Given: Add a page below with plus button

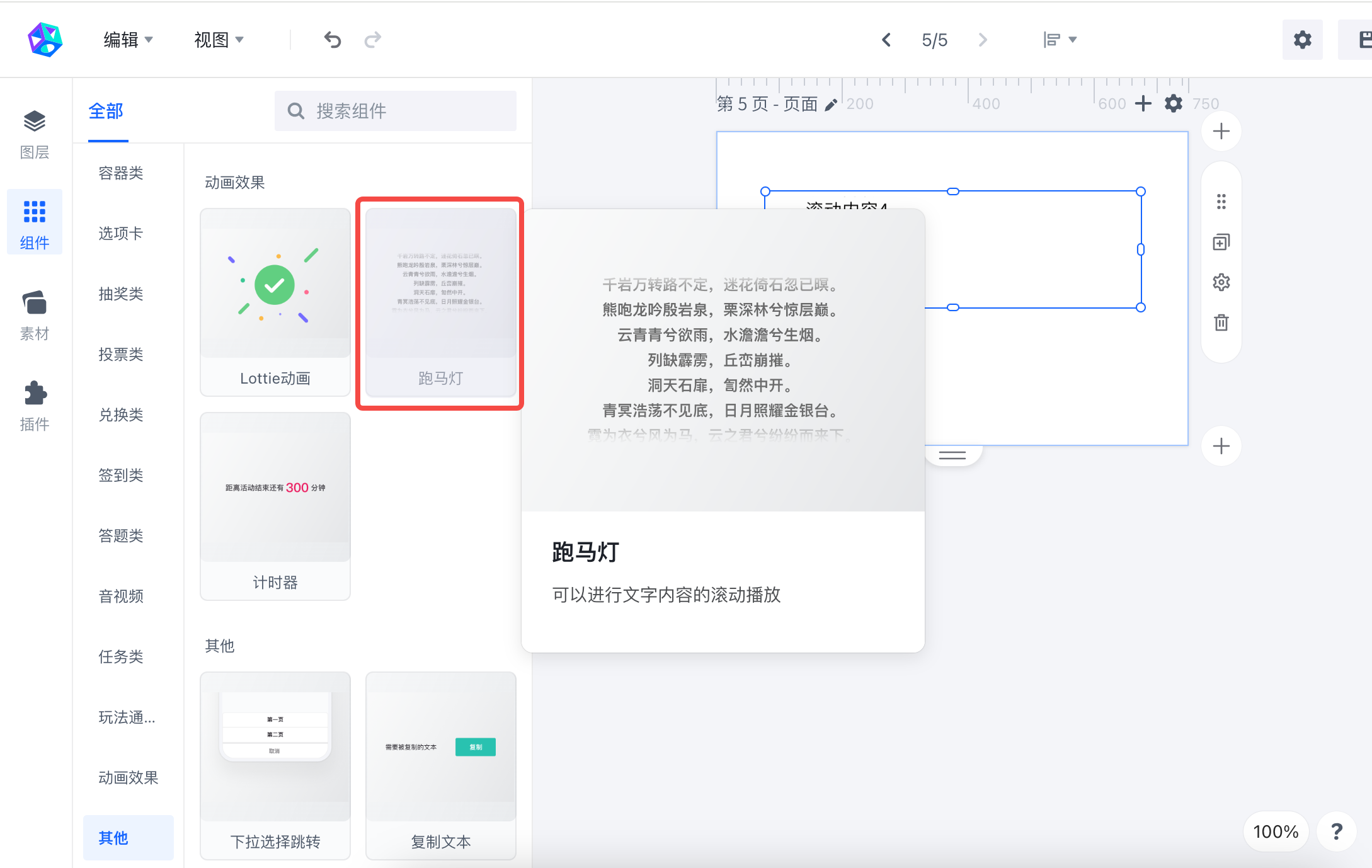Looking at the screenshot, I should click(x=1221, y=446).
